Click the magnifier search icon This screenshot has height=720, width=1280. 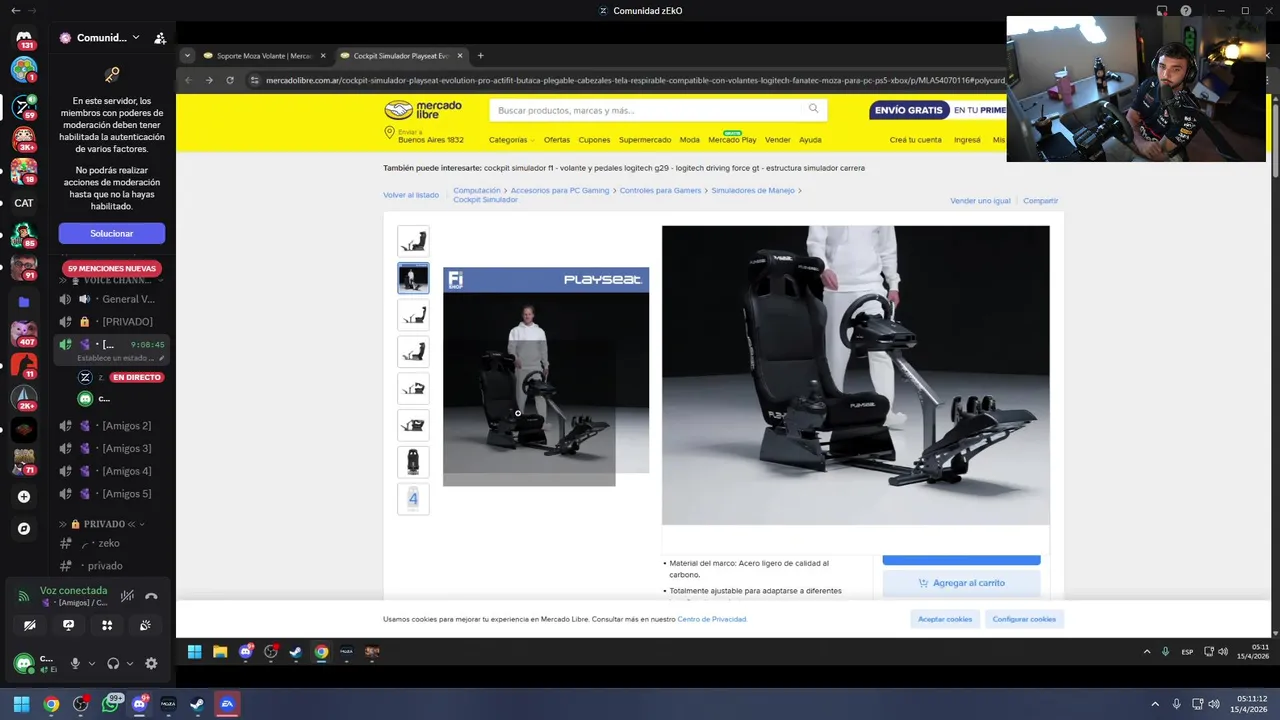point(814,109)
